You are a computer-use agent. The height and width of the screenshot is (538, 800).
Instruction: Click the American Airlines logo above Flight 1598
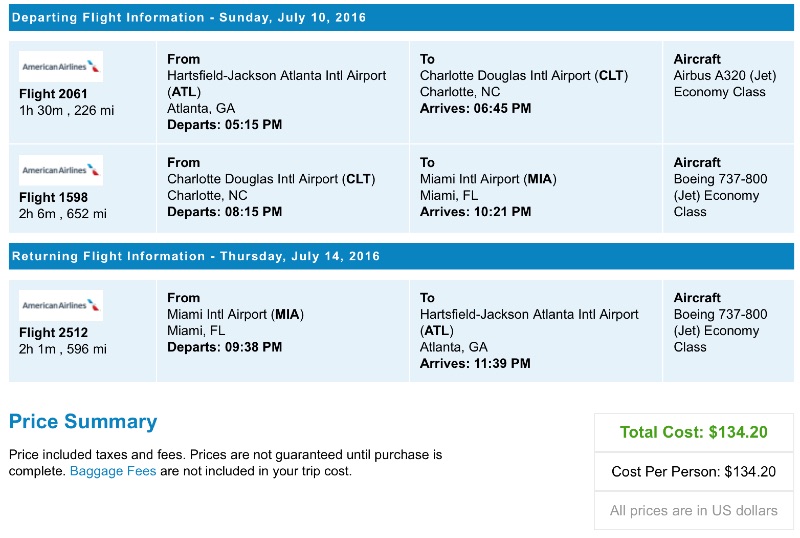pyautogui.click(x=61, y=170)
